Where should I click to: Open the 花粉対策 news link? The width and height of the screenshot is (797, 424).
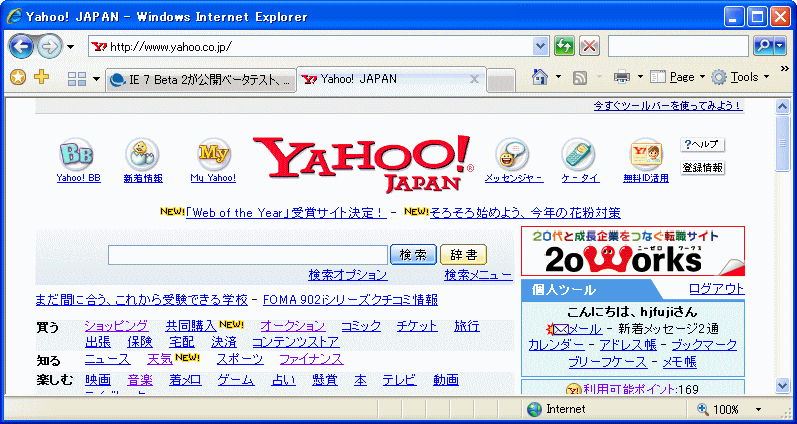[525, 213]
